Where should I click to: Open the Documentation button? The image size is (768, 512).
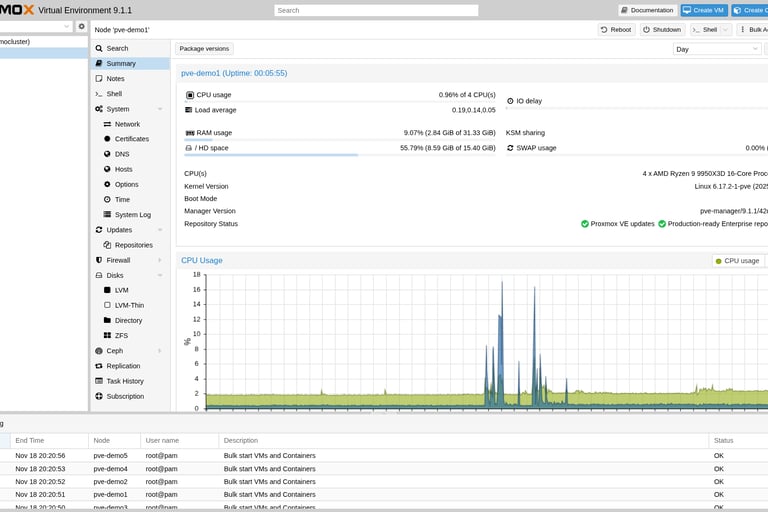click(x=648, y=10)
